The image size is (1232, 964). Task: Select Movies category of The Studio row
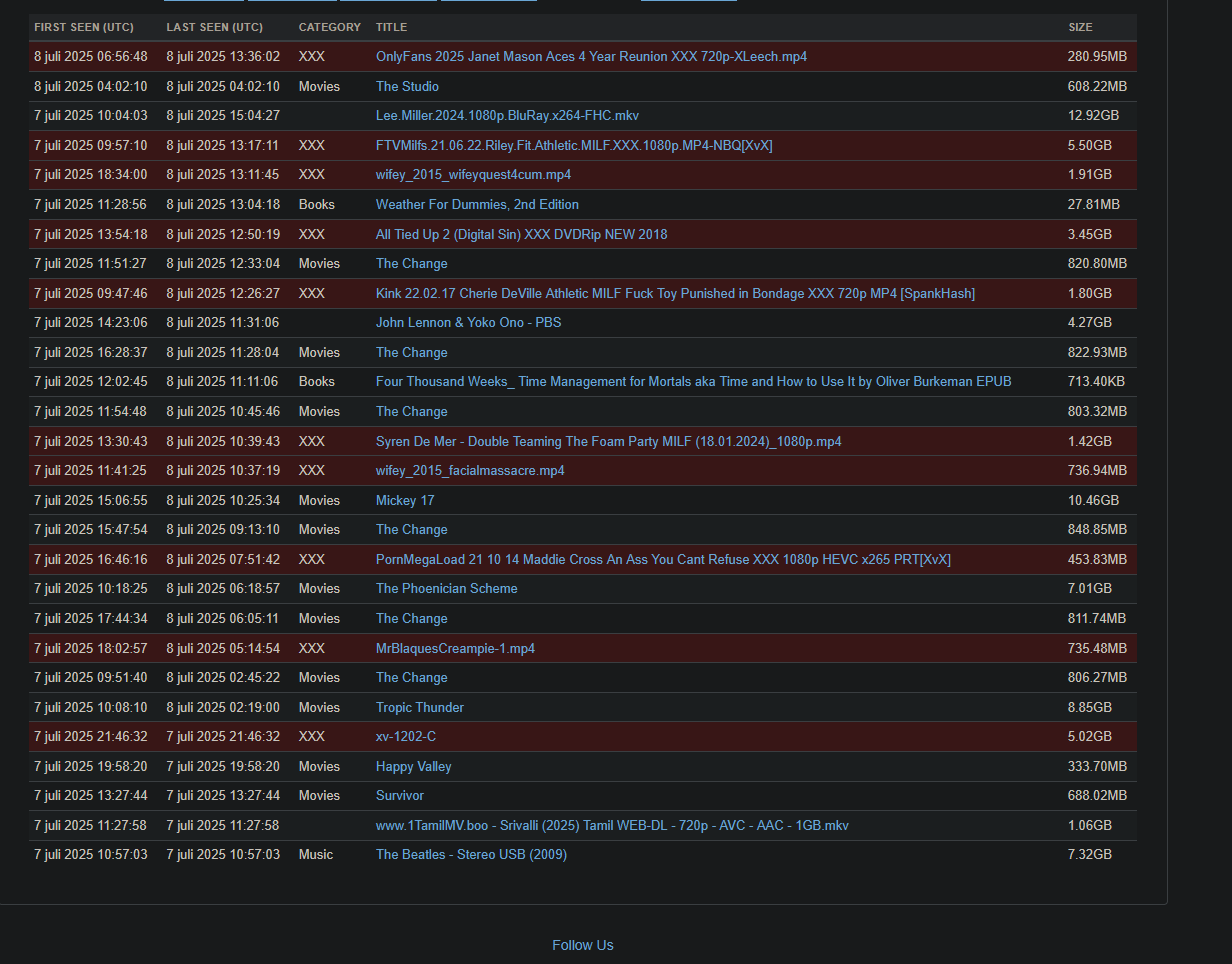pos(319,87)
